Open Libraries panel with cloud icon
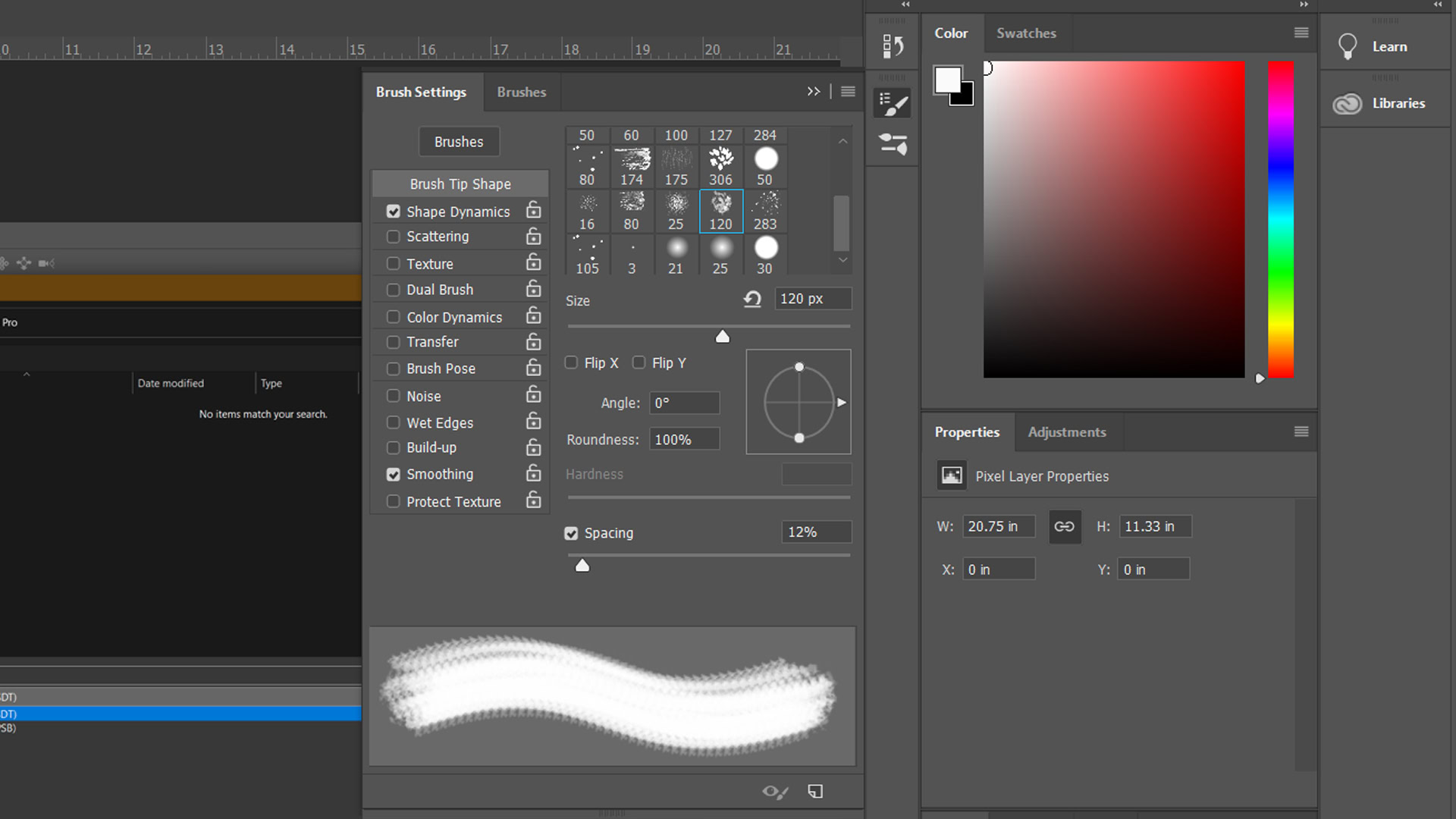Image resolution: width=1456 pixels, height=819 pixels. point(1348,104)
